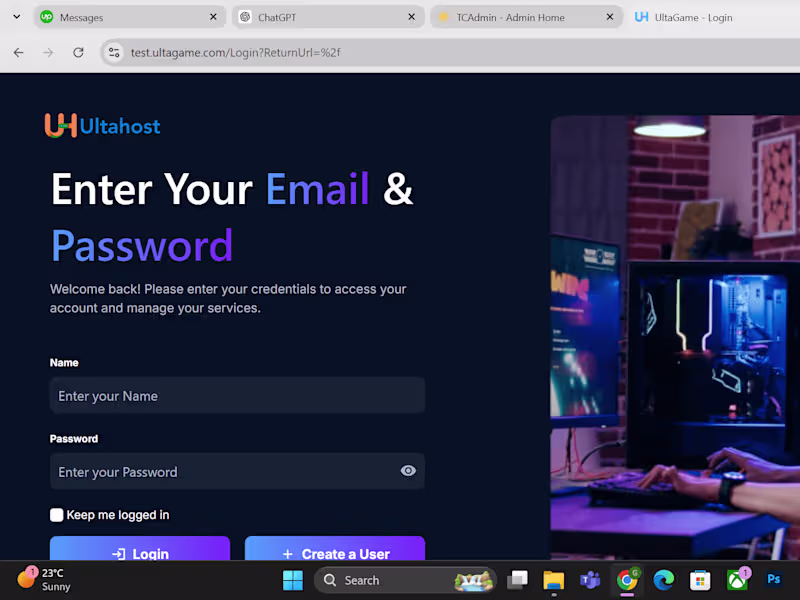The width and height of the screenshot is (800, 600).
Task: Close the Messages tab
Action: [213, 17]
